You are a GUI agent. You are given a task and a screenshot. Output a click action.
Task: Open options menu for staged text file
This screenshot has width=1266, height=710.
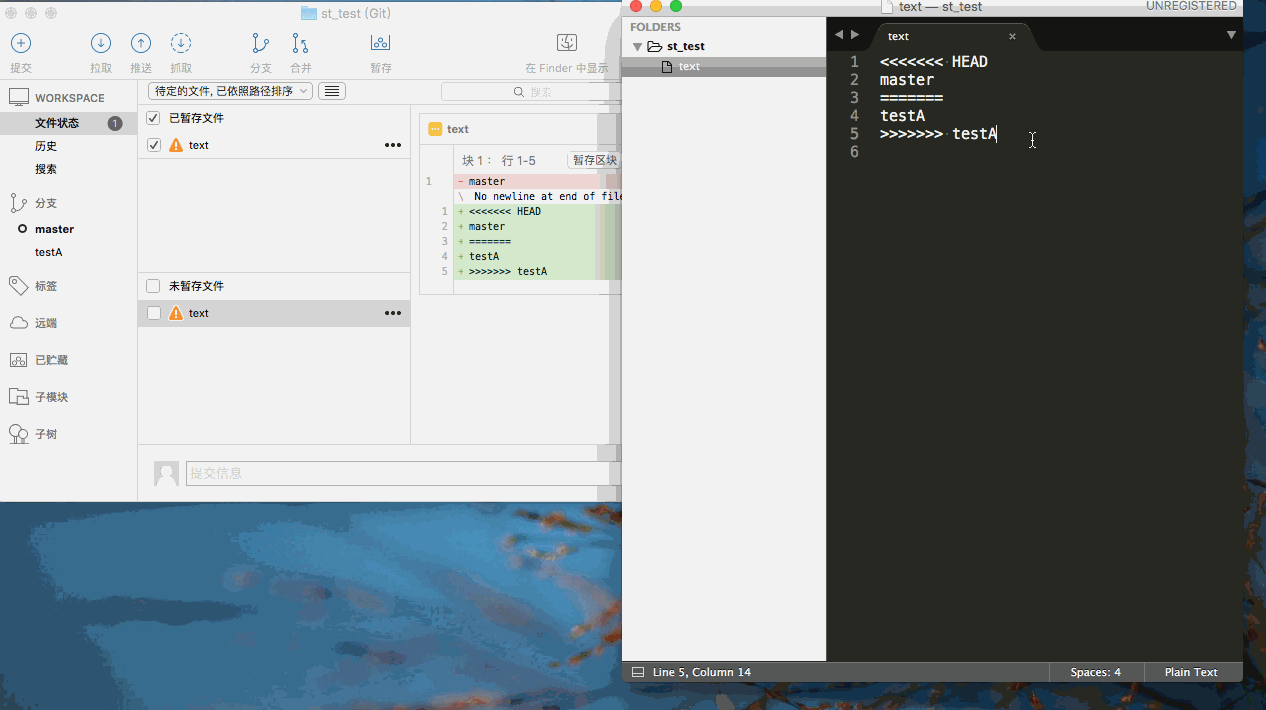(393, 145)
